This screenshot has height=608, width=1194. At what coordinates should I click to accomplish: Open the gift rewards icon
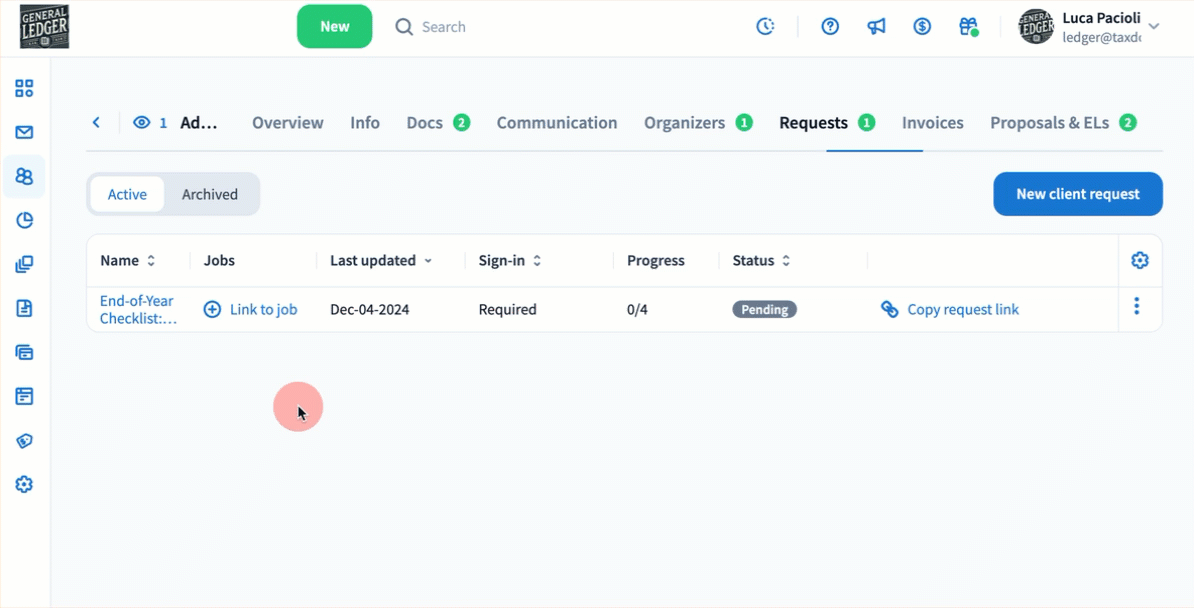coord(967,27)
